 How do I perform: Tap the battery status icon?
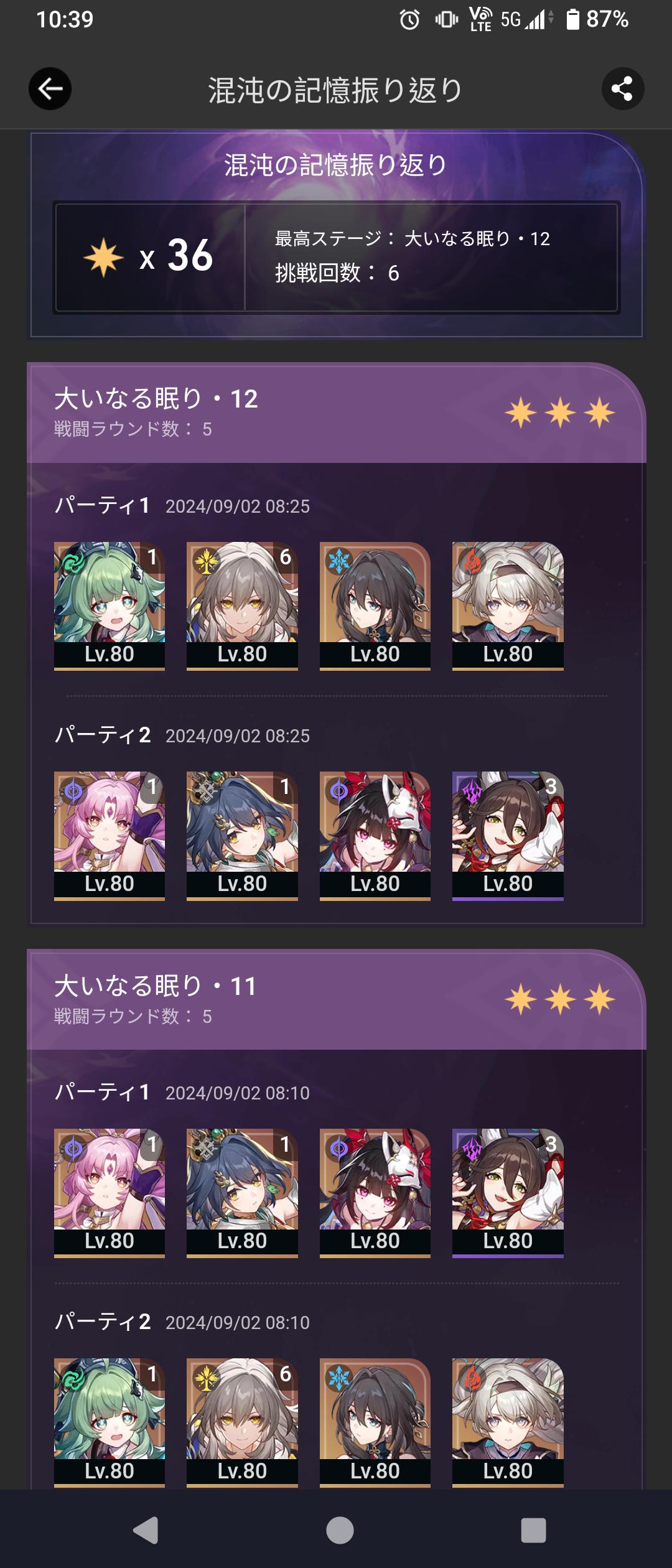point(572,19)
